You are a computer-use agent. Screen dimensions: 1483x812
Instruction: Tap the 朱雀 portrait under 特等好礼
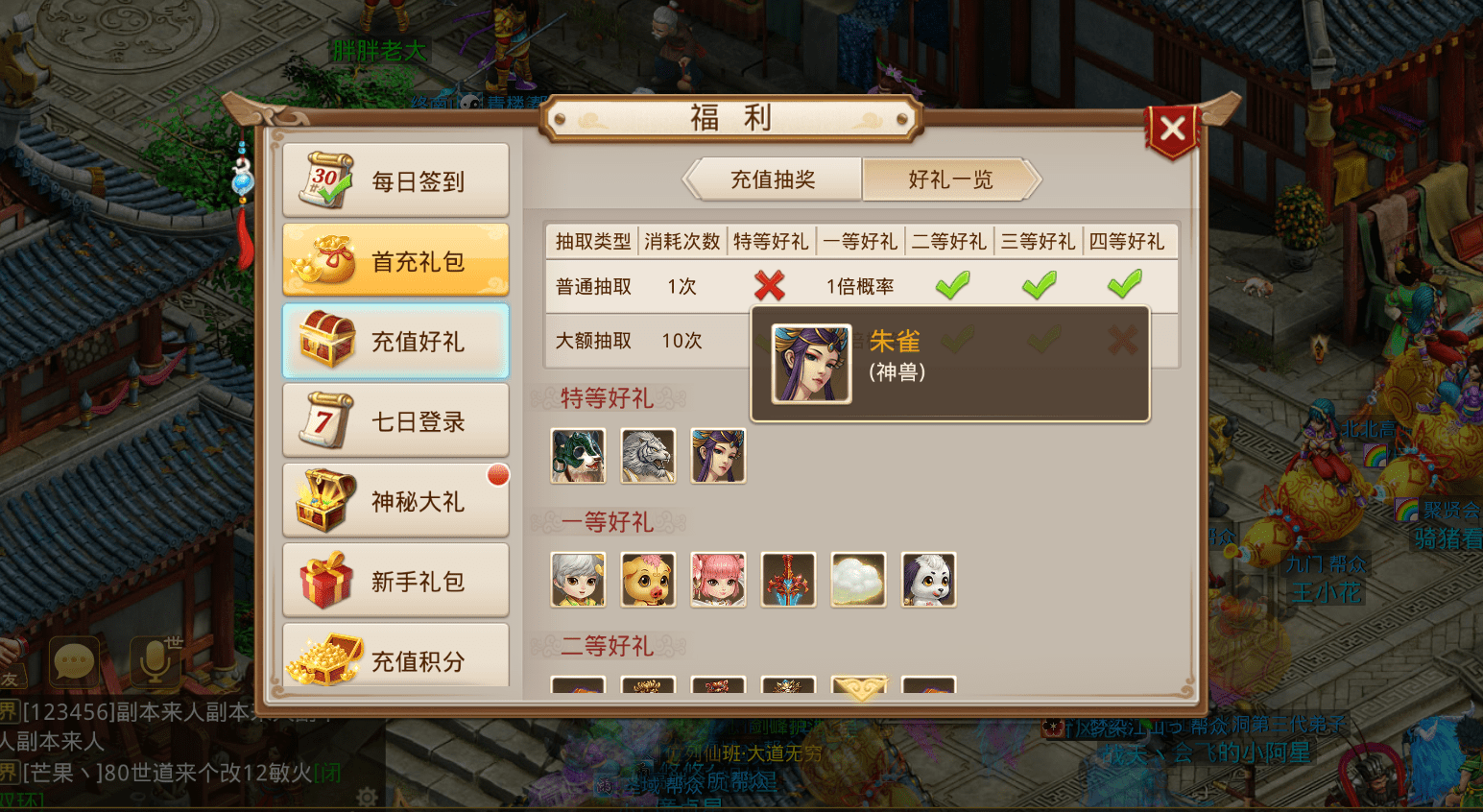tap(718, 455)
